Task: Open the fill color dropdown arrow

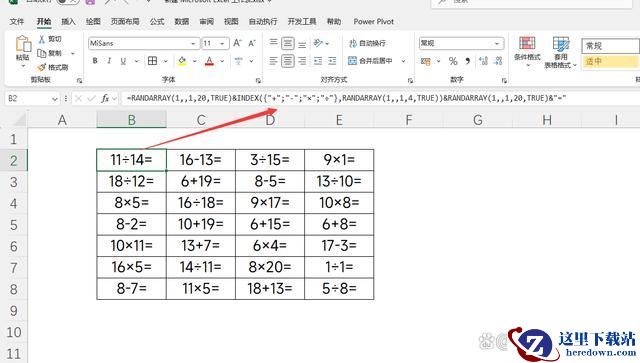Action: [x=195, y=61]
